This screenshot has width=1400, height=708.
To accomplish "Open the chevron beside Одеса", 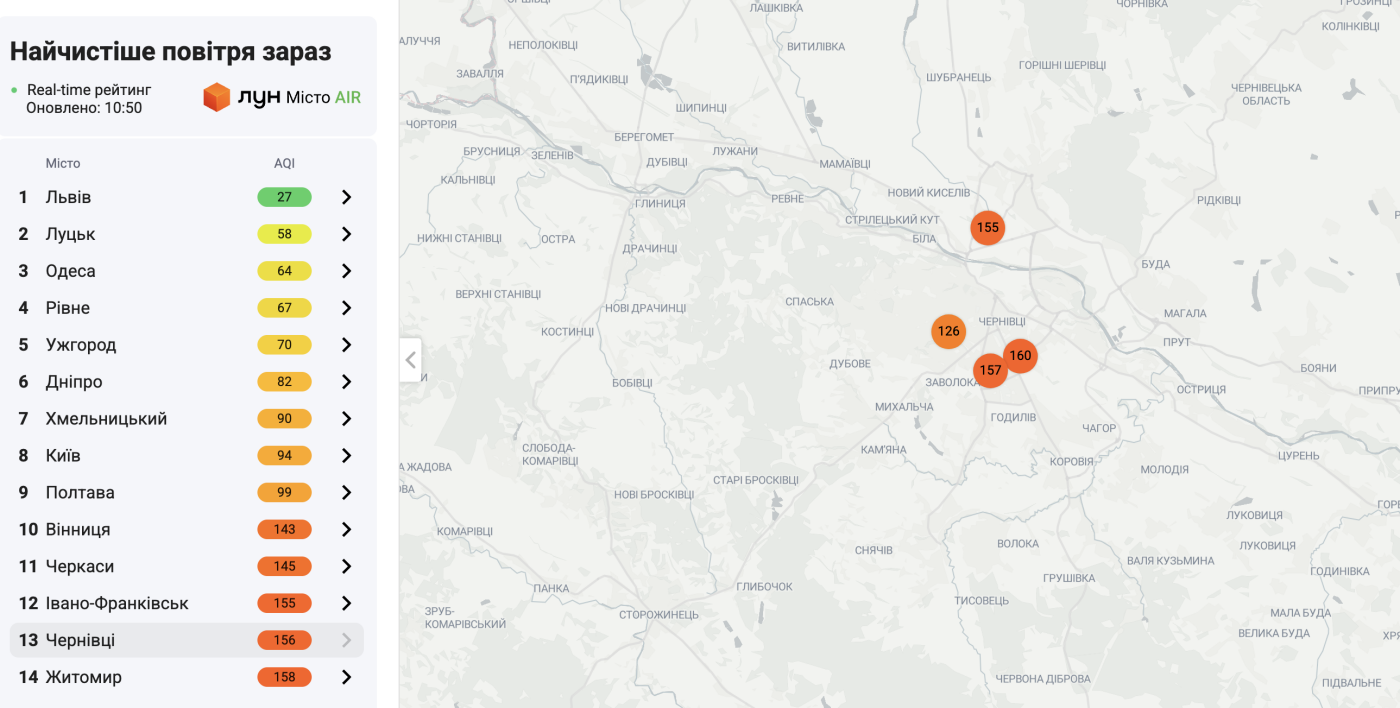I will coord(346,271).
